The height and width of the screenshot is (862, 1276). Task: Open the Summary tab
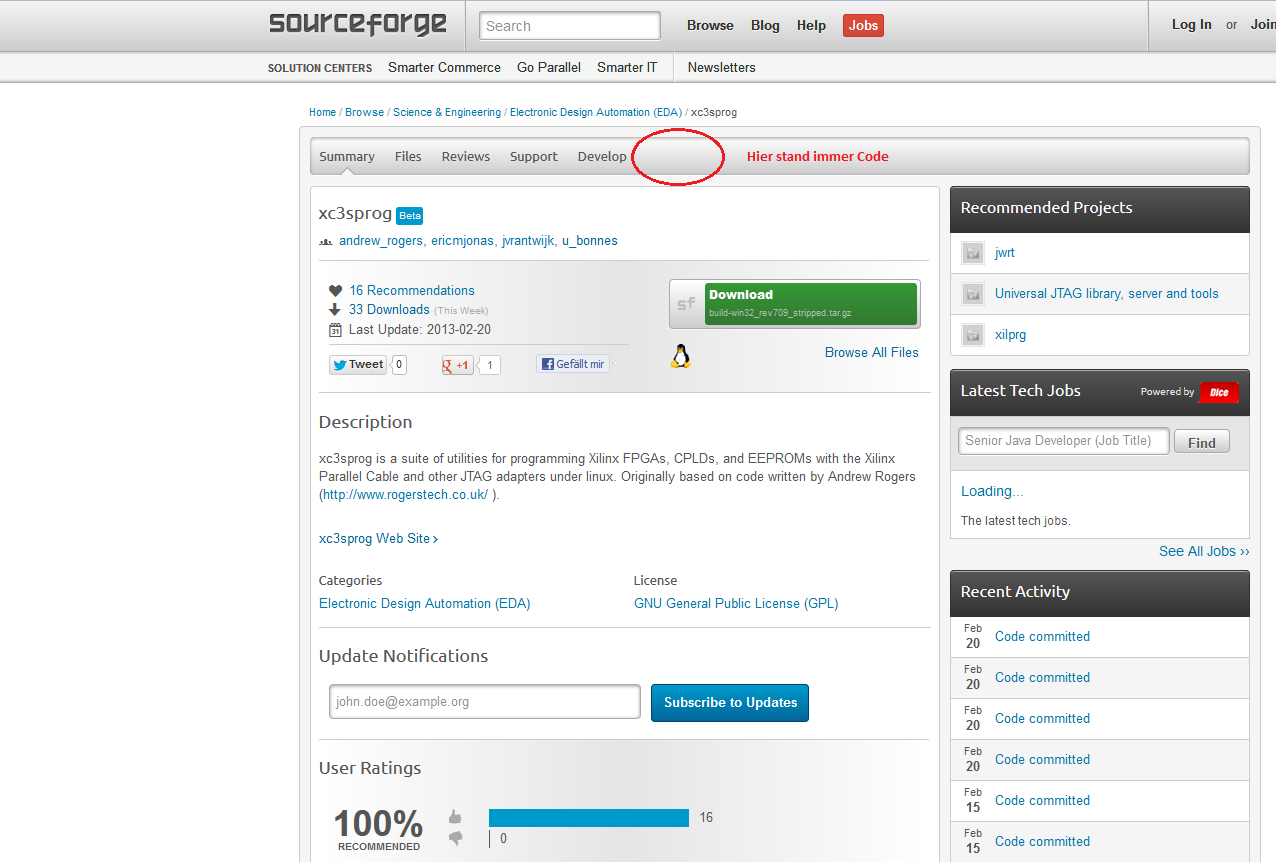[347, 156]
